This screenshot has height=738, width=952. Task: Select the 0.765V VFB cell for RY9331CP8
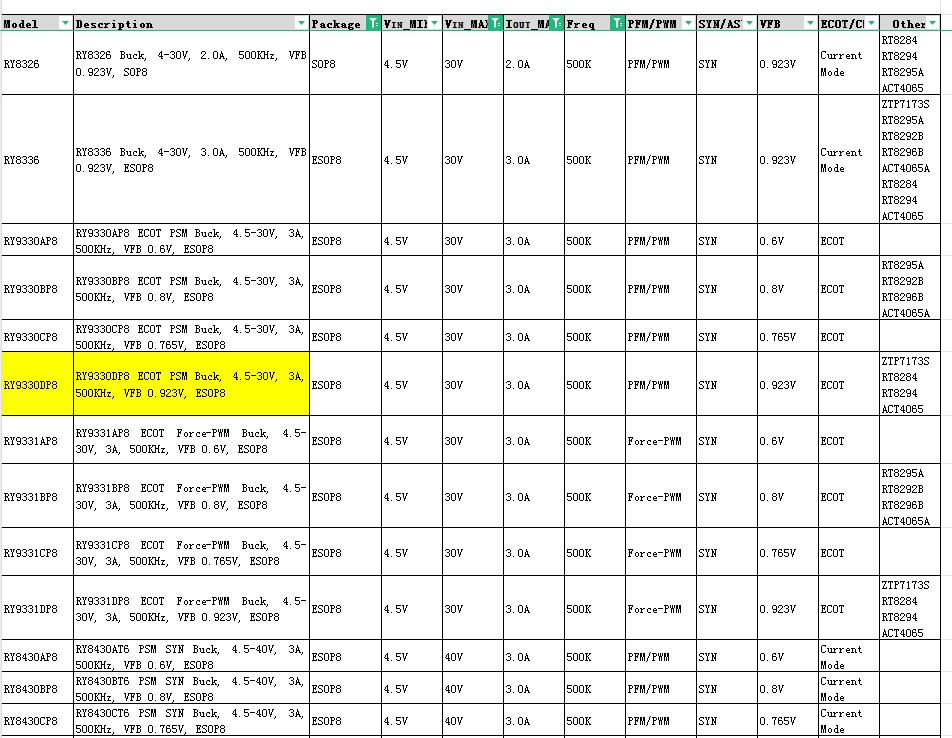click(787, 553)
